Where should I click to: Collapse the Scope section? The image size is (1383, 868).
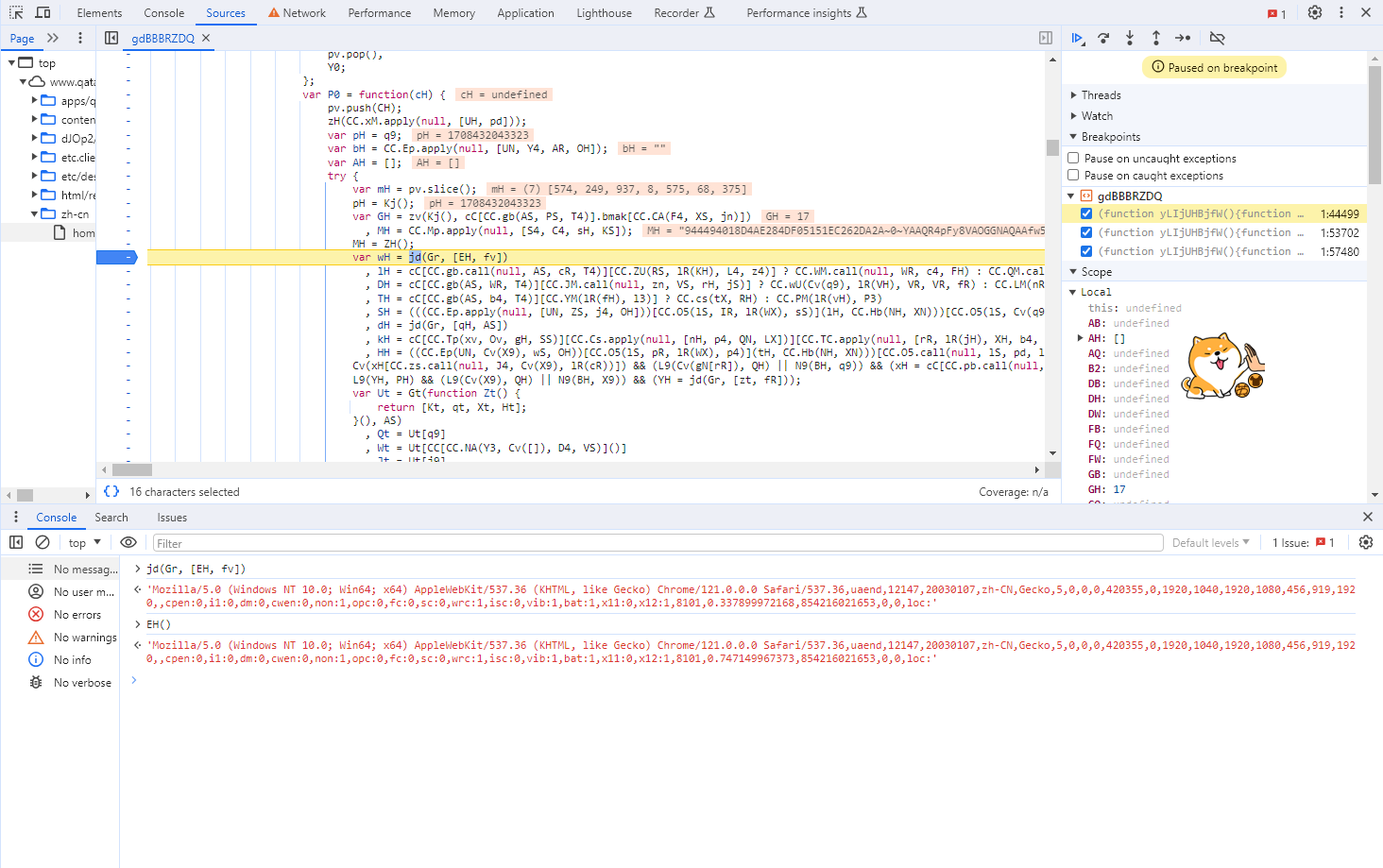(x=1073, y=272)
